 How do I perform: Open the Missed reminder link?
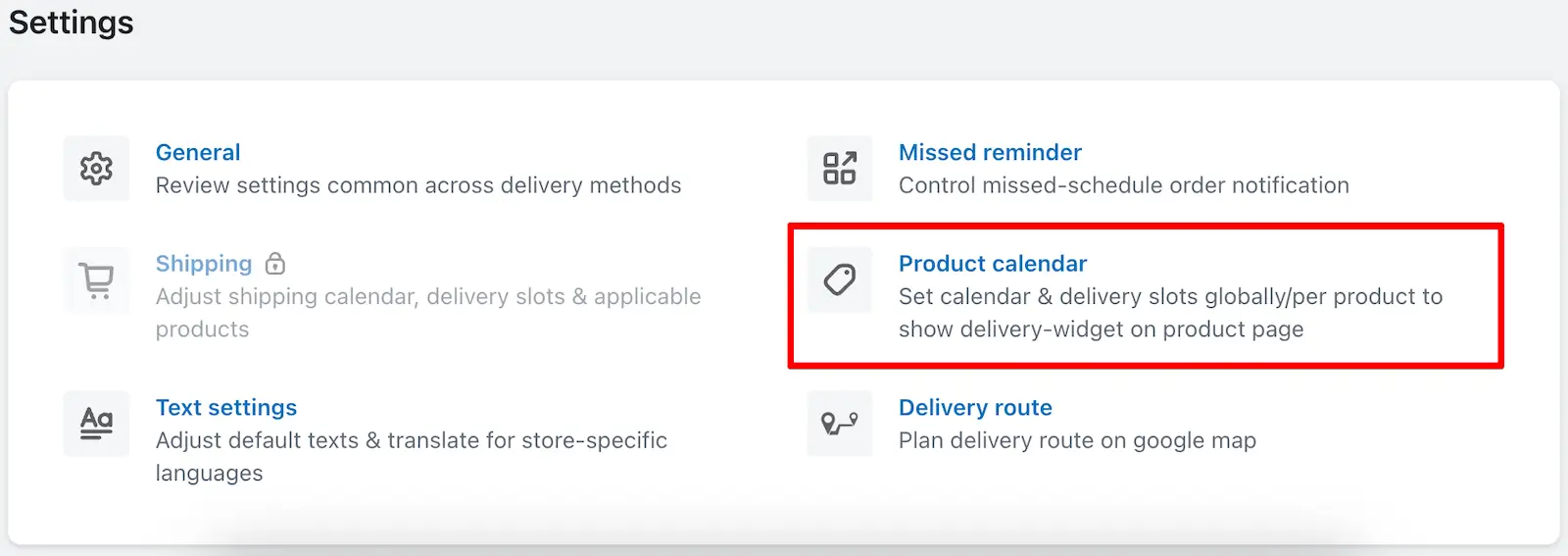tap(990, 152)
